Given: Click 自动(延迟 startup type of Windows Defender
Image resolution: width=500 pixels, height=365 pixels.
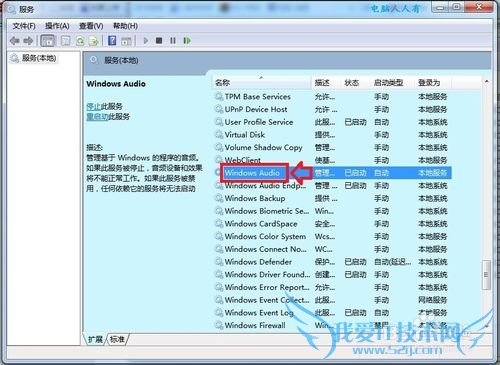Looking at the screenshot, I should (392, 262).
